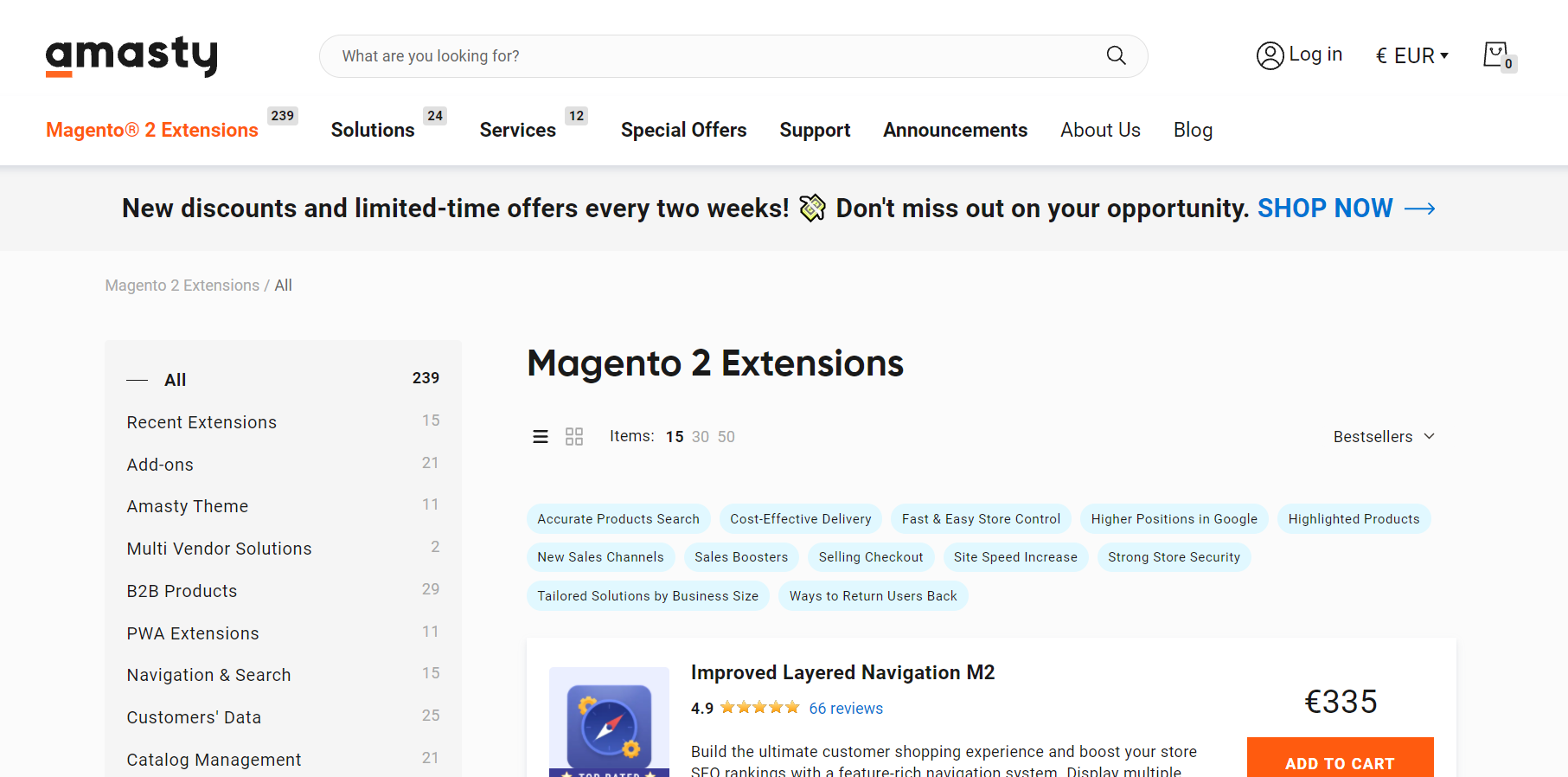
Task: Filter by Strong Store Security tag
Action: point(1174,557)
